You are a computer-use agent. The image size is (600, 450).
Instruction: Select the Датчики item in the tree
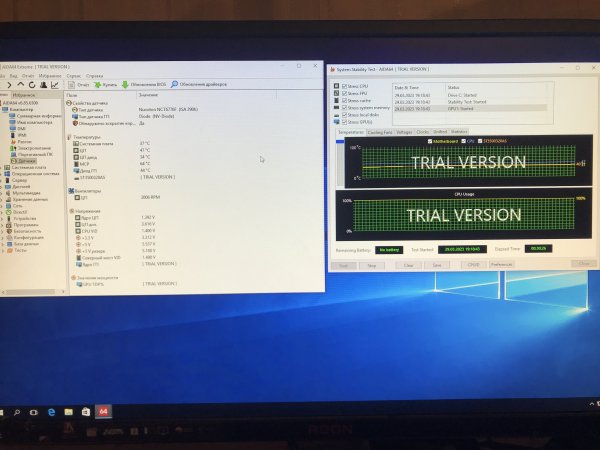26,160
